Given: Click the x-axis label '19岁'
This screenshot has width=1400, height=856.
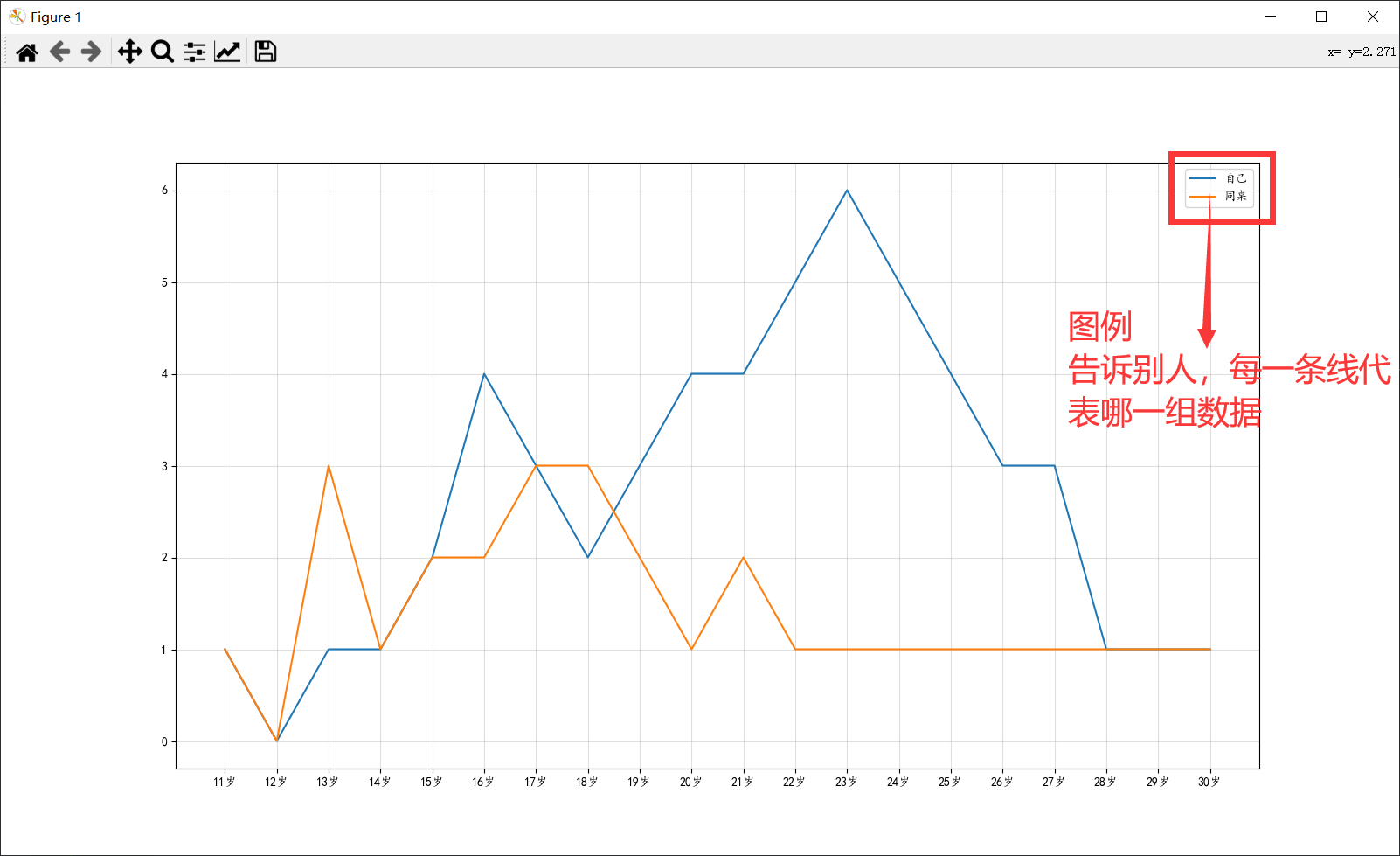Looking at the screenshot, I should coord(639,782).
